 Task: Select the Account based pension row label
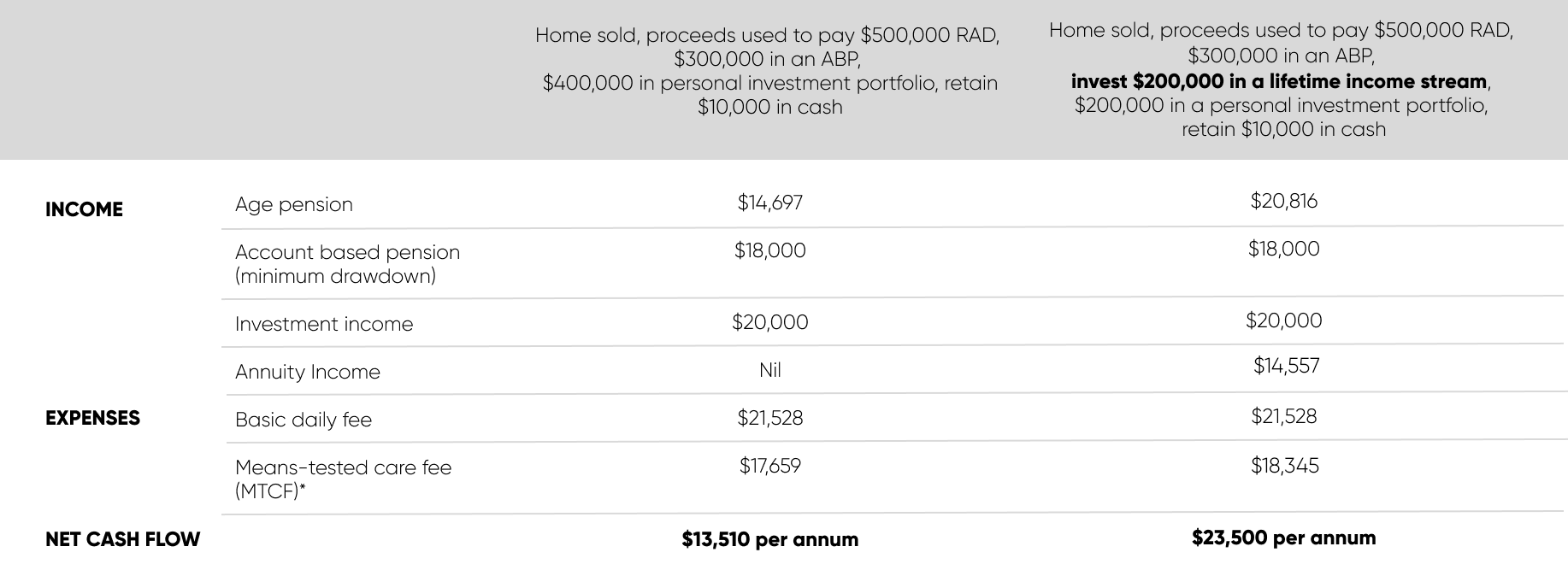pos(347,263)
